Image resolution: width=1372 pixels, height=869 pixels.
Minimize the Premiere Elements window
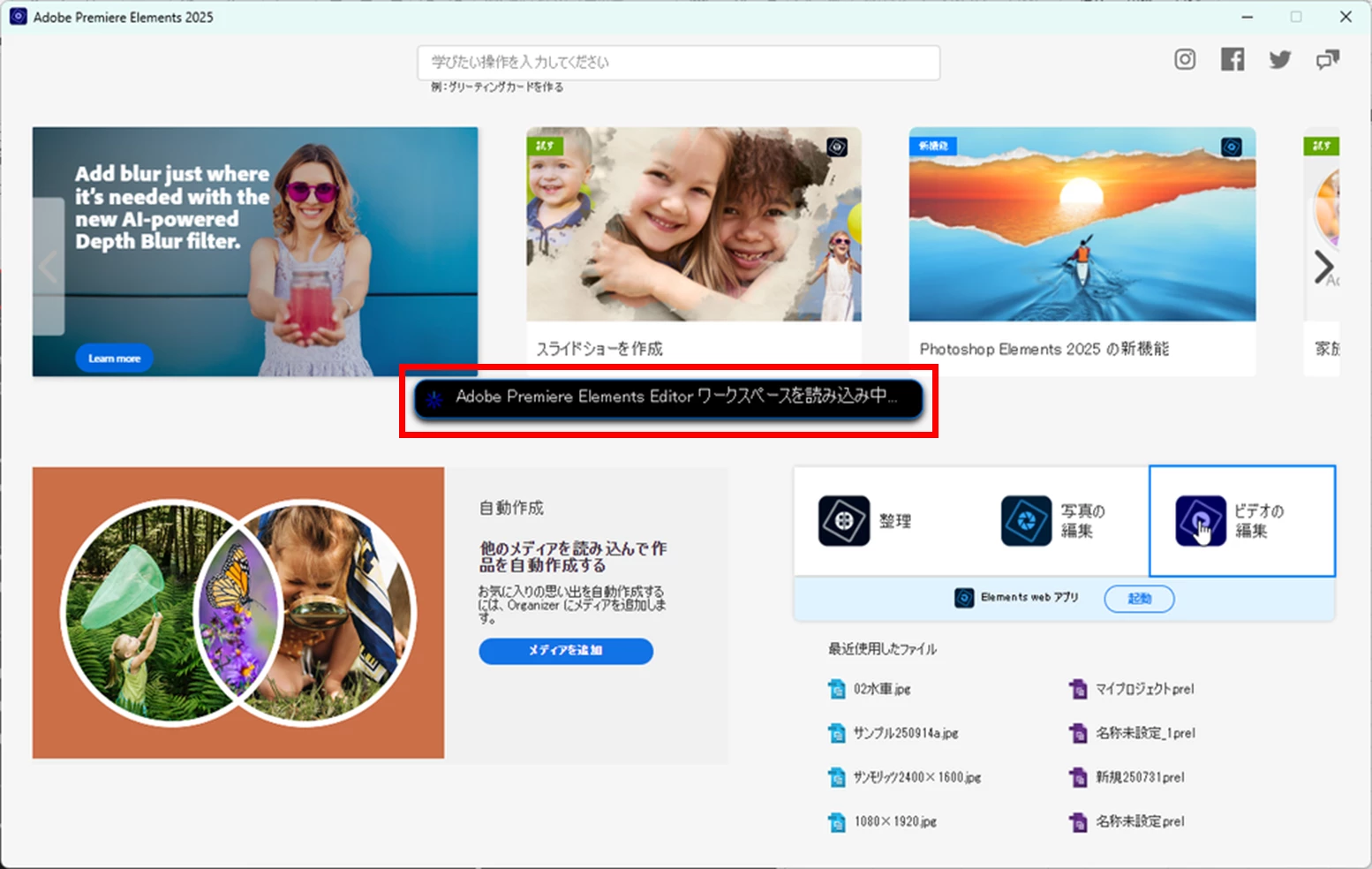point(1248,17)
